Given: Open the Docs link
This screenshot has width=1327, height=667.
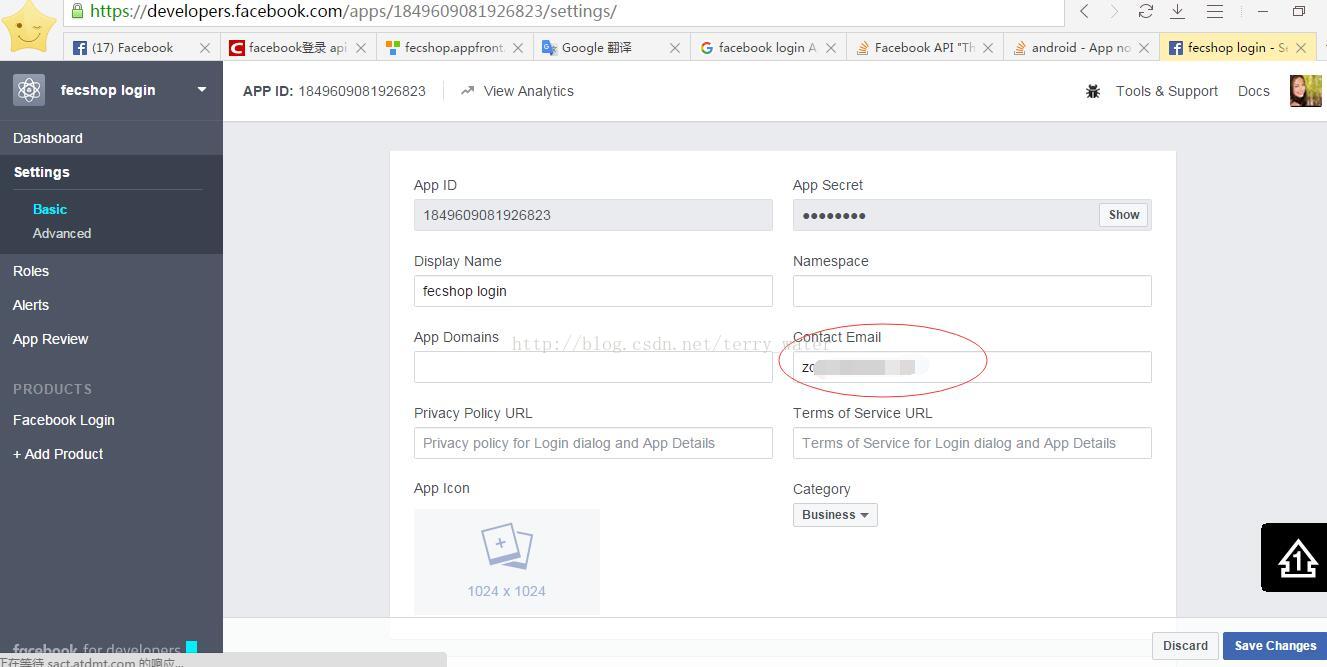Looking at the screenshot, I should tap(1254, 91).
